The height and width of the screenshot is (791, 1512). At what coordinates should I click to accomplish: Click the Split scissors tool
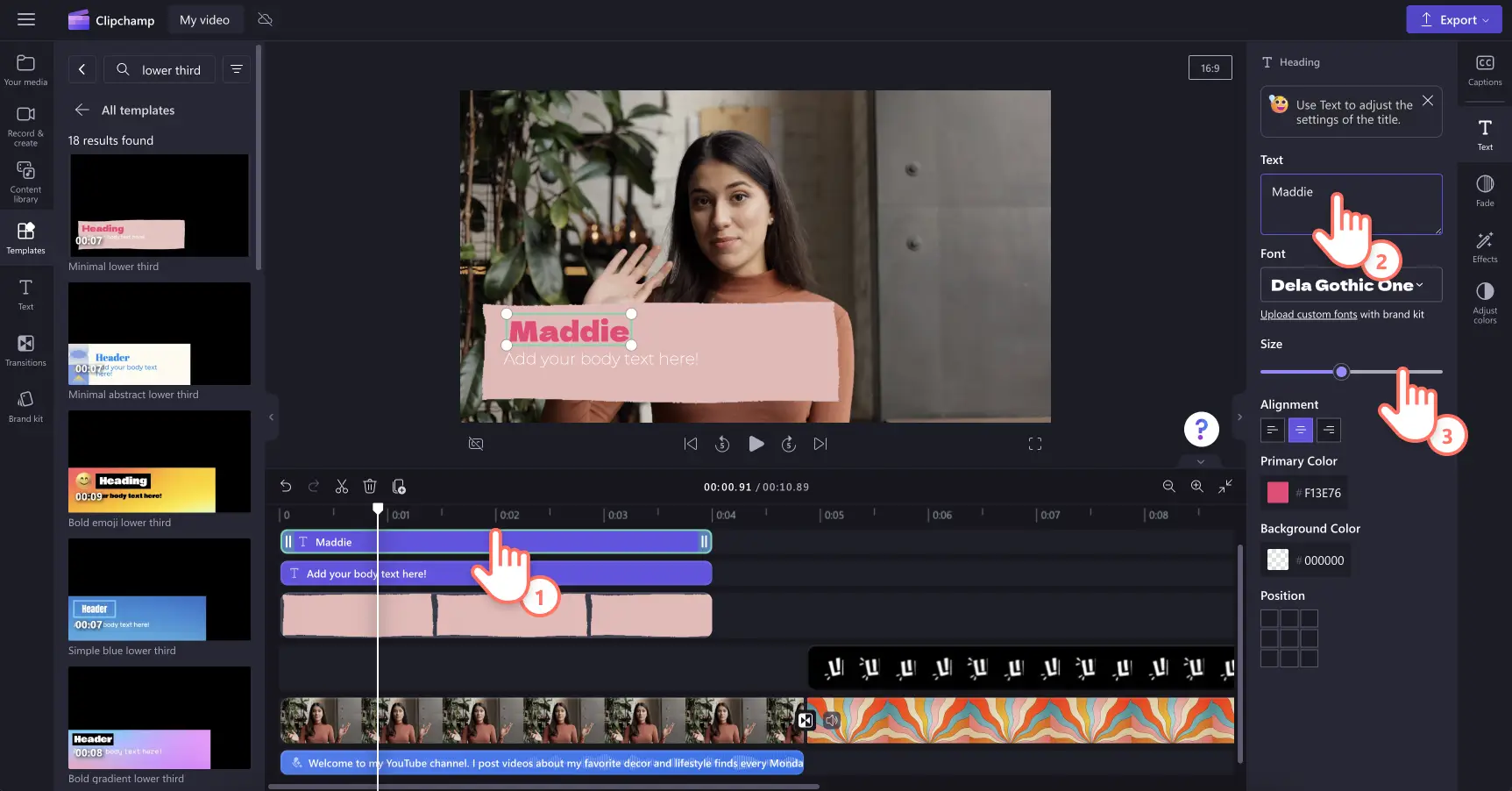click(342, 486)
